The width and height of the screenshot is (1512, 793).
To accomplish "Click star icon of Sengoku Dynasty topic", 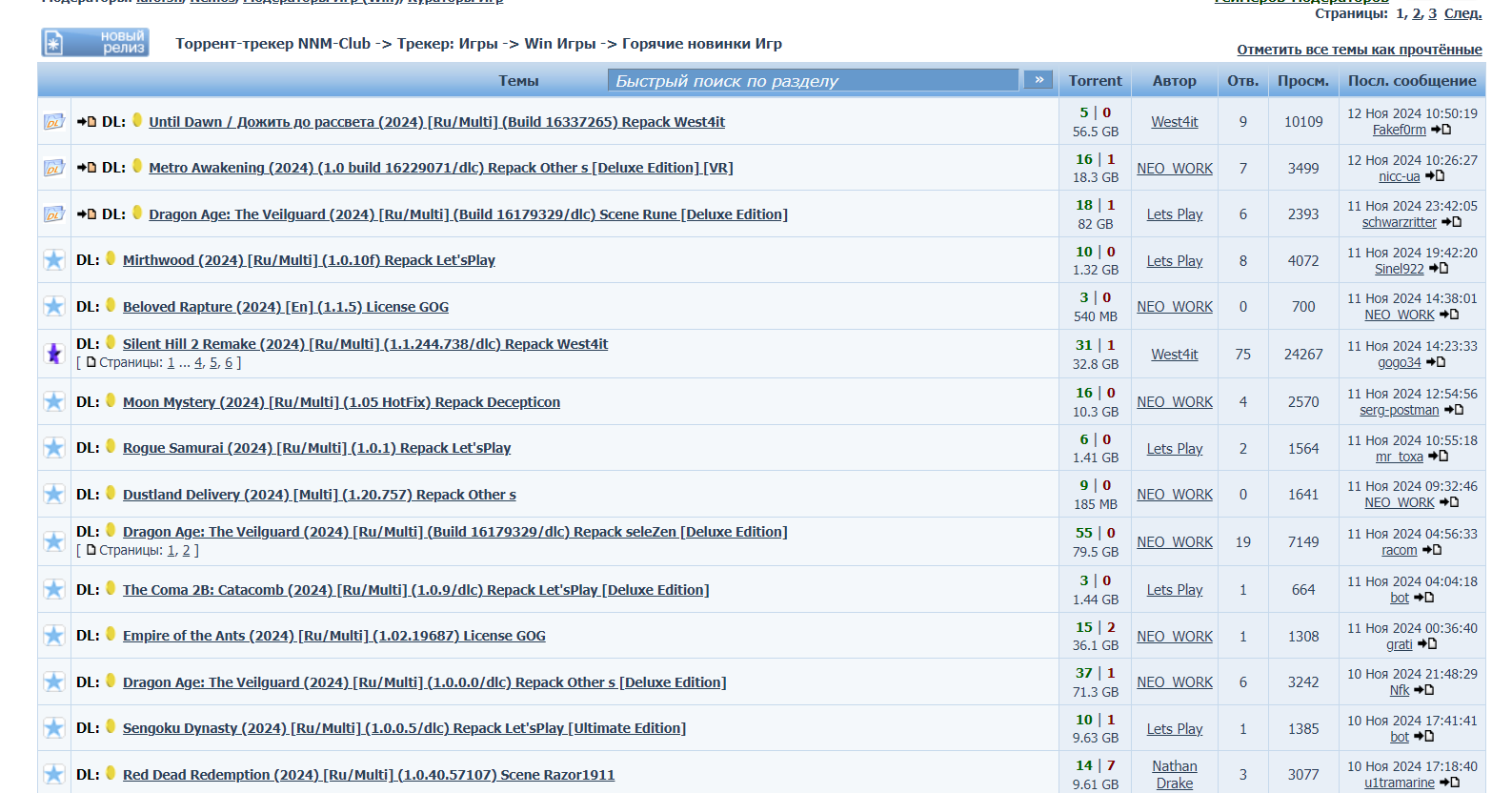I will point(54,728).
